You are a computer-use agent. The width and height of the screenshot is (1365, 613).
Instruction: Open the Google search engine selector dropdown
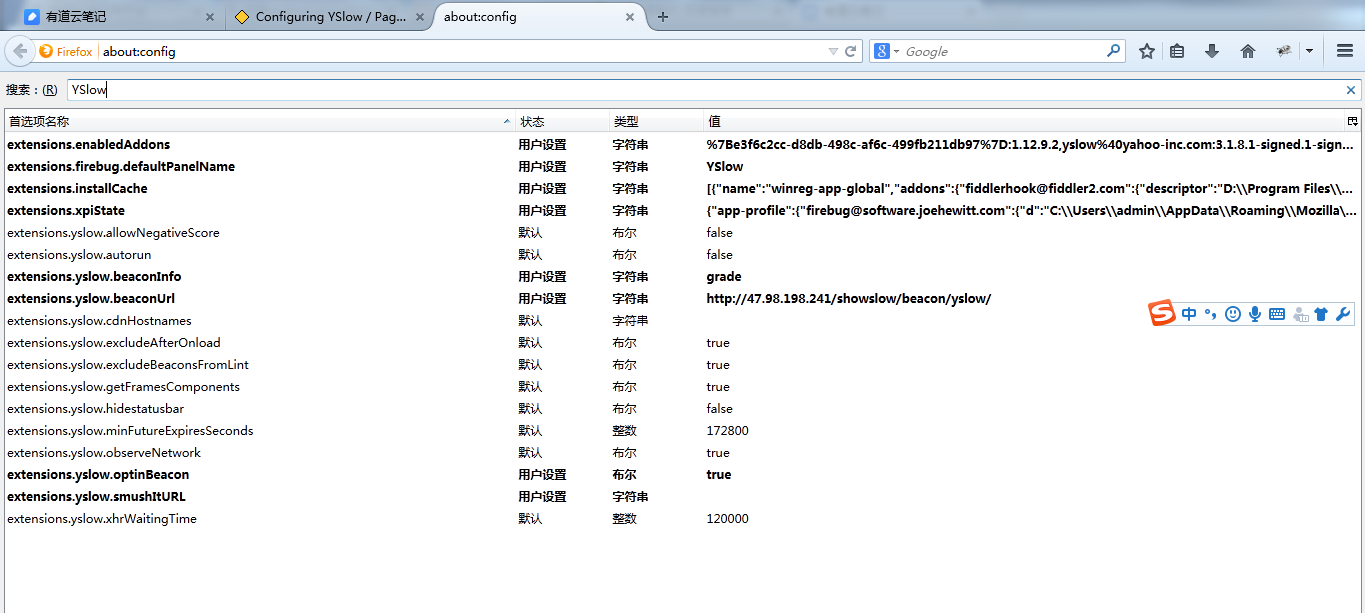coord(887,51)
